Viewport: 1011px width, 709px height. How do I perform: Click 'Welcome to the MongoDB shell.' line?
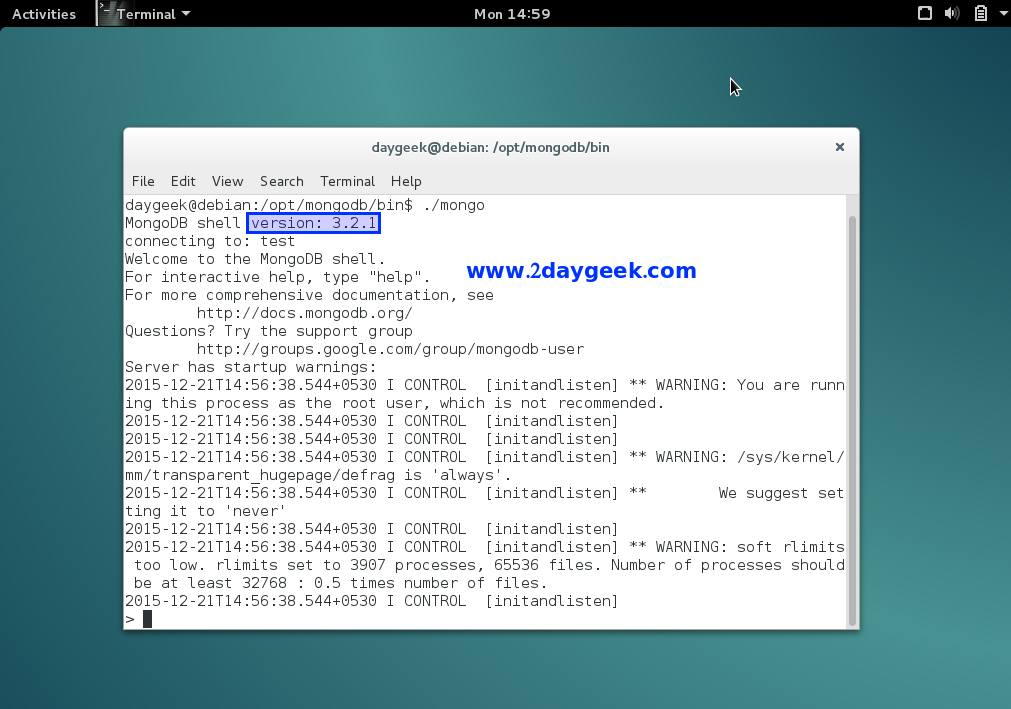click(x=255, y=259)
